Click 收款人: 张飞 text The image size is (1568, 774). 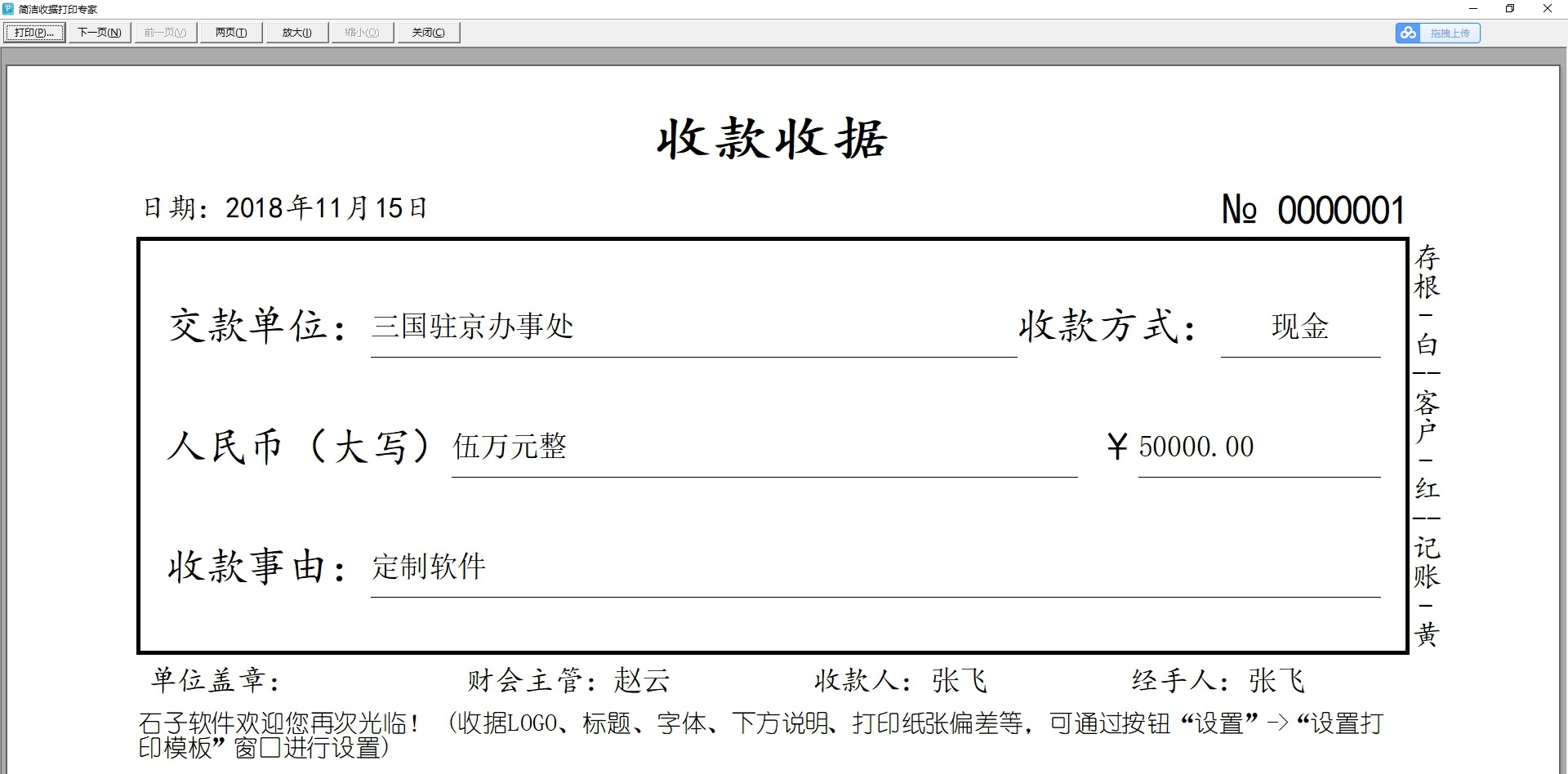pos(901,680)
